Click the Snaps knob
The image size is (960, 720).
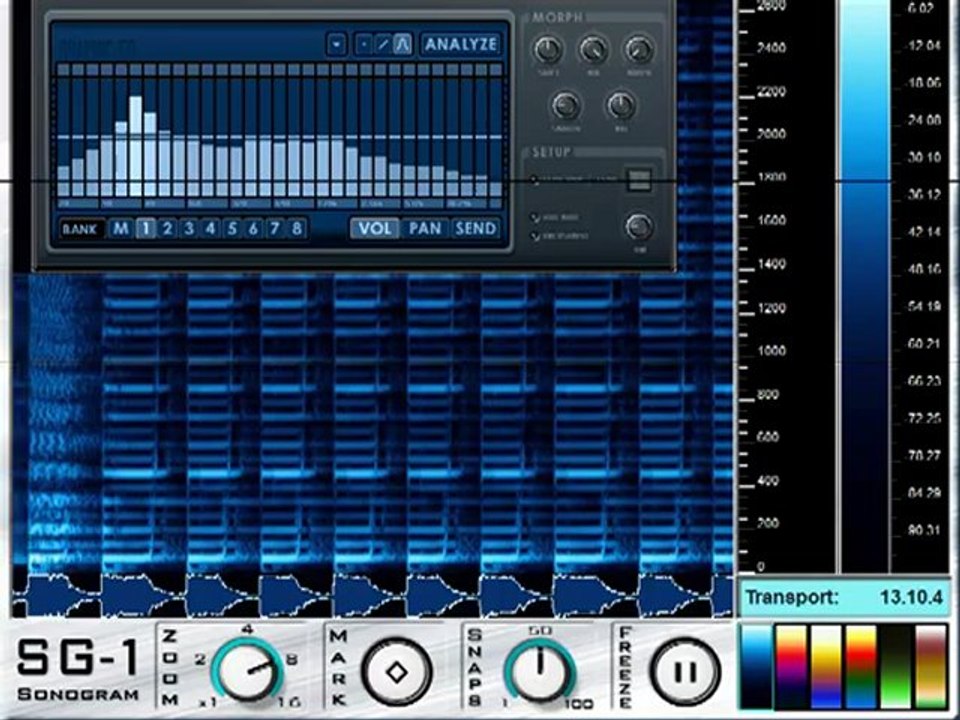pyautogui.click(x=540, y=671)
